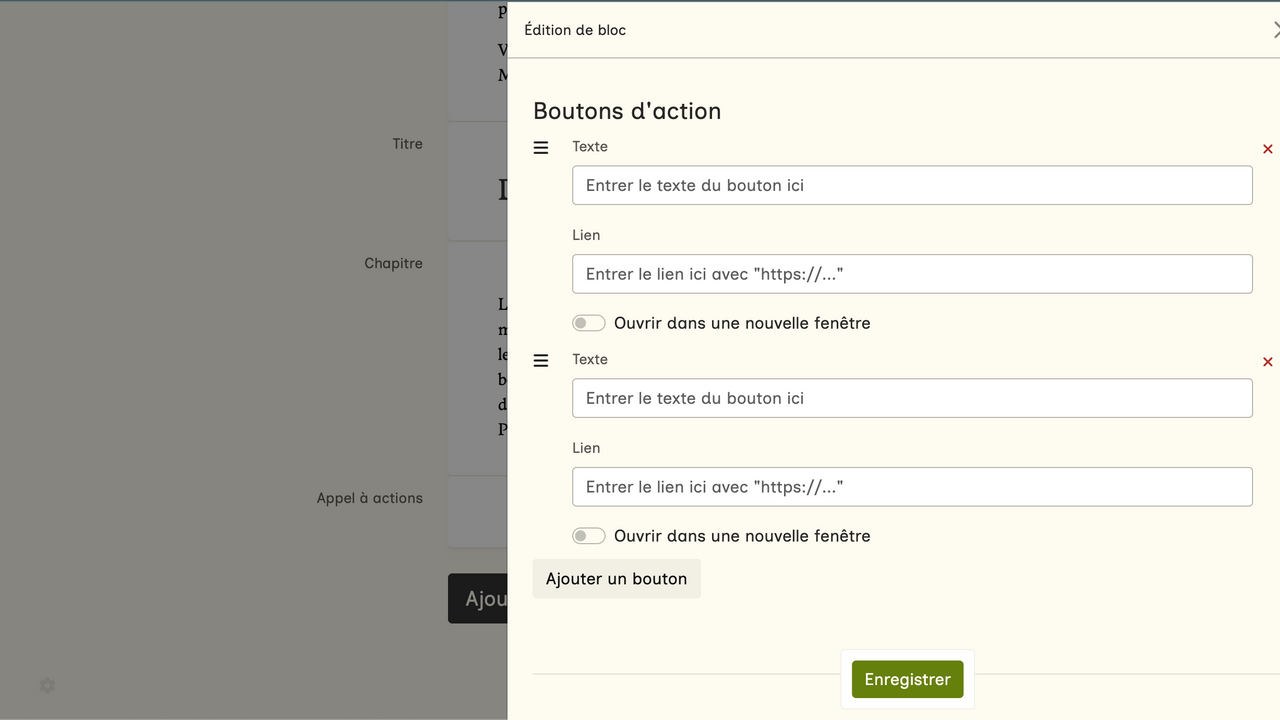Screen dimensions: 1280x720
Task: Enable first 'Ouvrir dans une nouvelle fenêtre' toggle
Action: [x=589, y=323]
